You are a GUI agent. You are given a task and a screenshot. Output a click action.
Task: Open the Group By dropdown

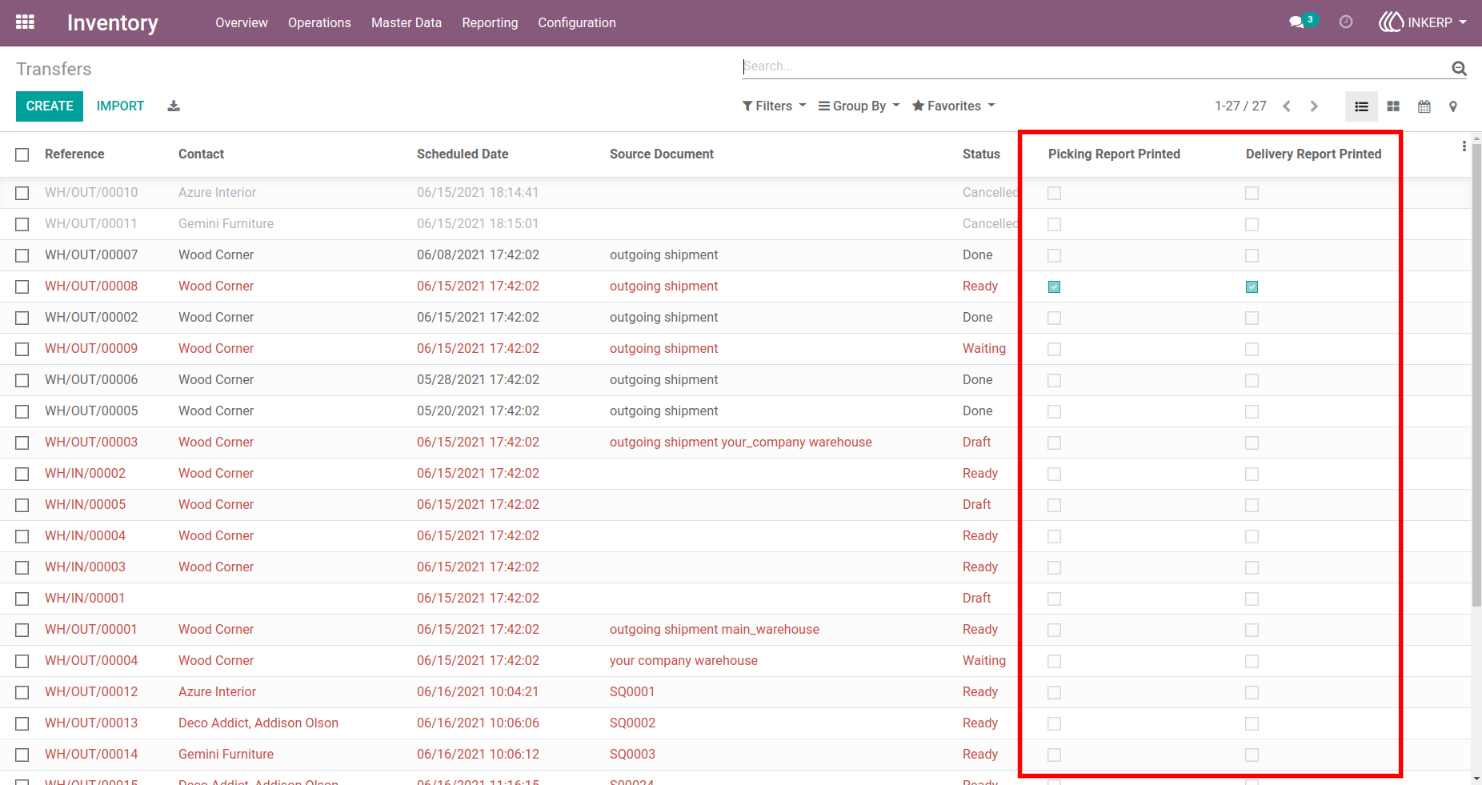(859, 106)
